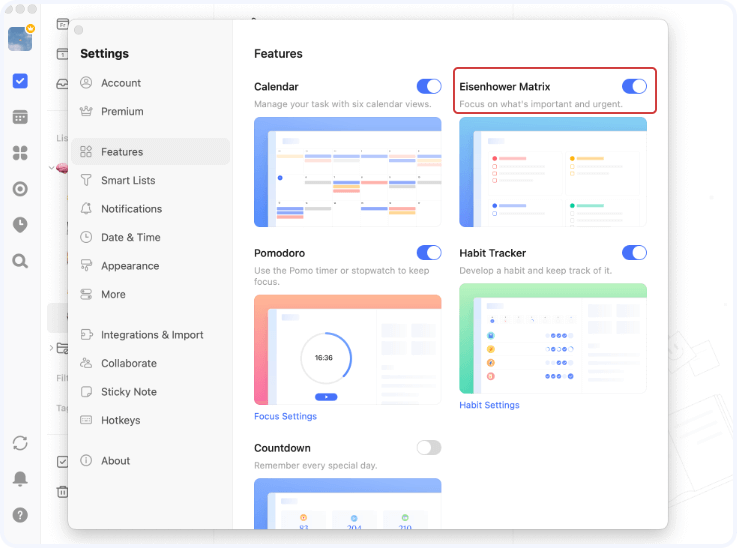Screen dimensions: 737x548
Task: Select the Features settings section
Action: click(x=150, y=151)
